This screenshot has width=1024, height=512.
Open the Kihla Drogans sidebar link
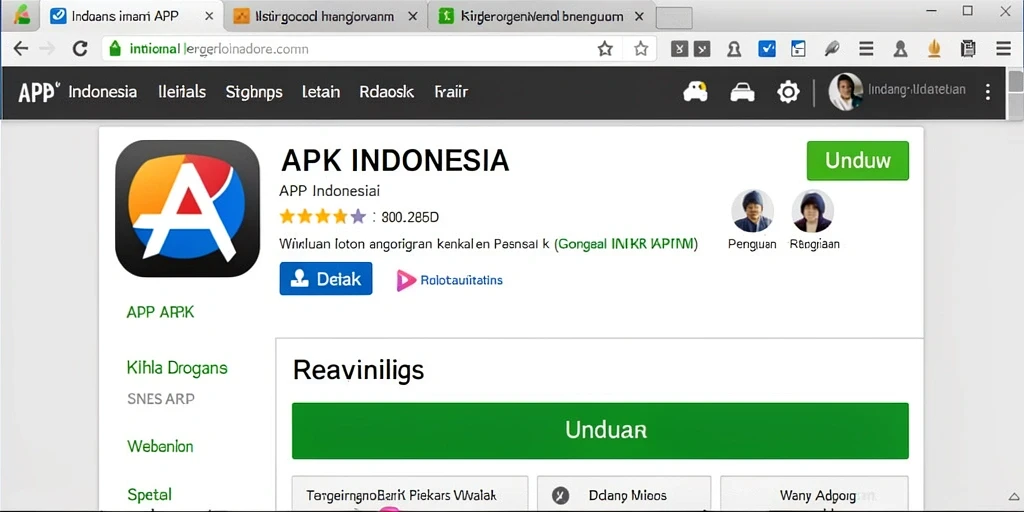pos(177,368)
